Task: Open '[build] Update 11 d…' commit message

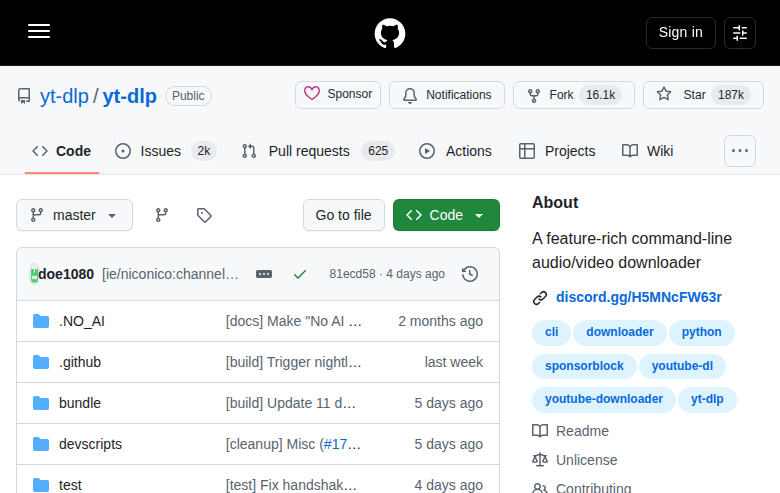Action: (x=291, y=403)
